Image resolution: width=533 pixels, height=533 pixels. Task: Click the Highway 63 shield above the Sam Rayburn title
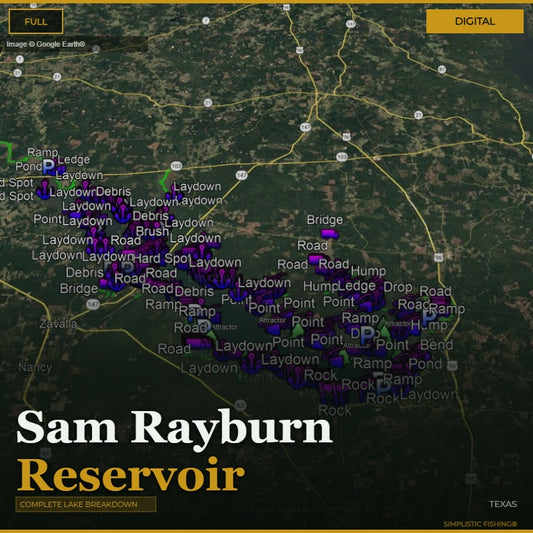tap(240, 405)
